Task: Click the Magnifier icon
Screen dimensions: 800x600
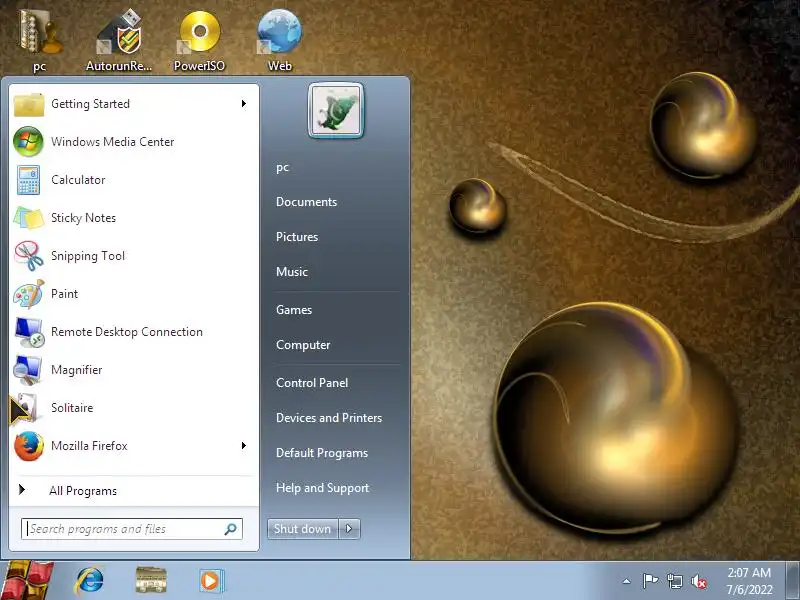Action: pyautogui.click(x=29, y=370)
